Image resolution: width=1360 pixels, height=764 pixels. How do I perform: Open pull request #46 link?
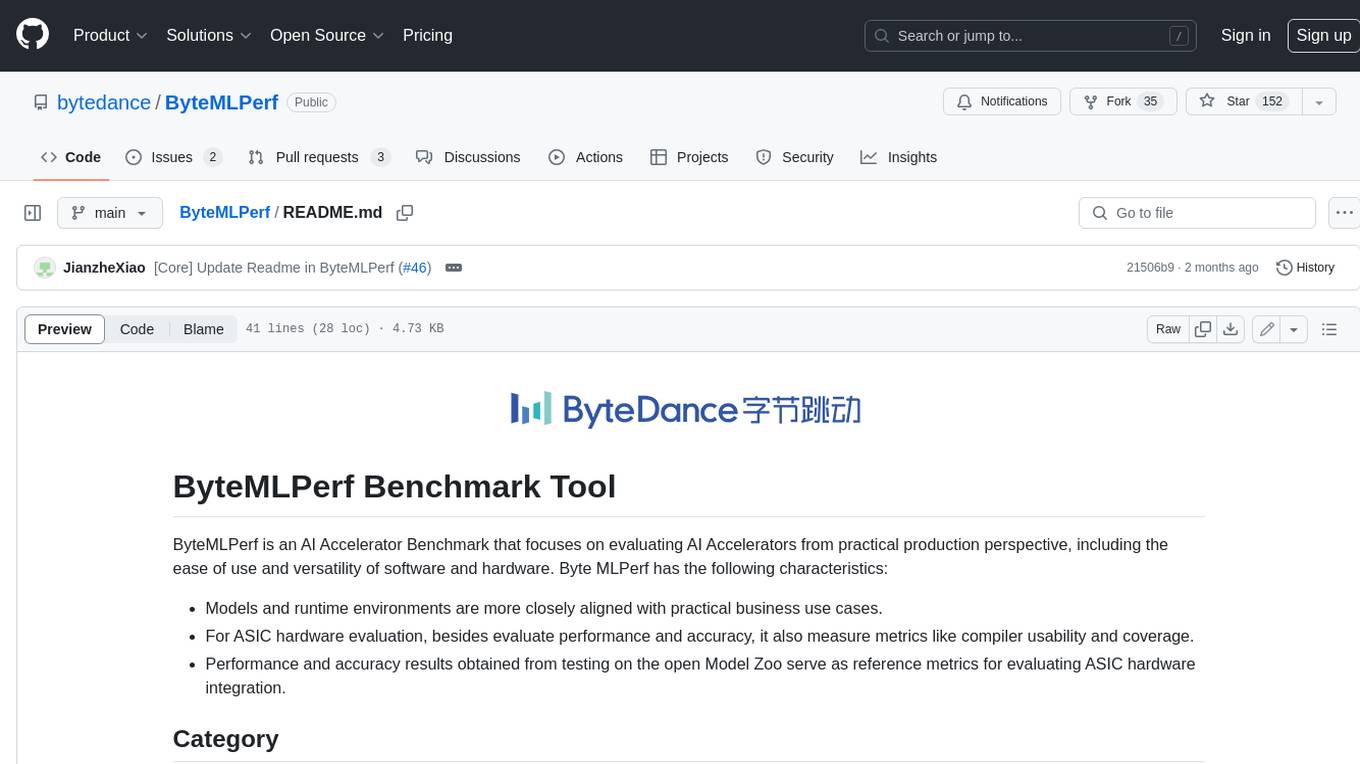tap(414, 268)
